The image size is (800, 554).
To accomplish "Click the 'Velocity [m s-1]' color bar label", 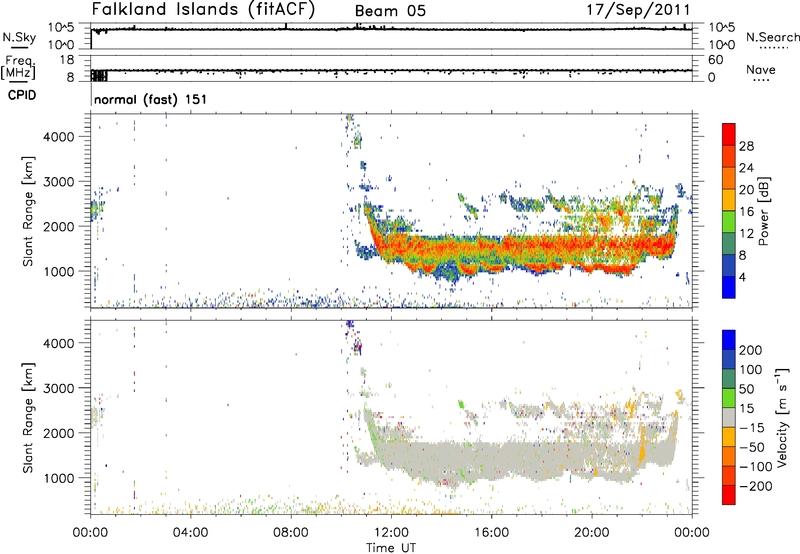I will 781,417.
